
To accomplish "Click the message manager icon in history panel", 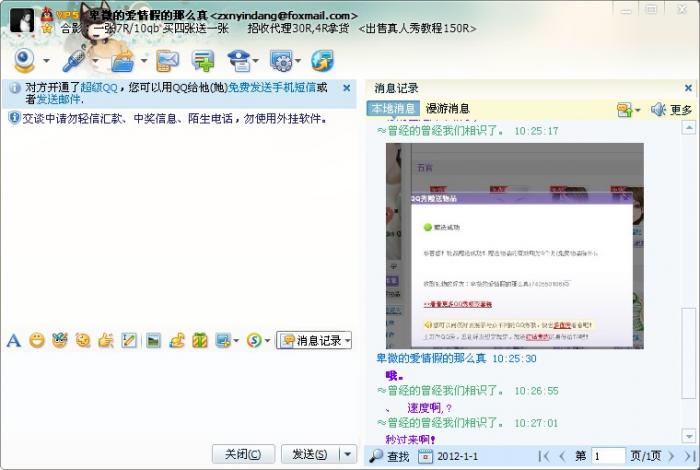I will tap(625, 109).
